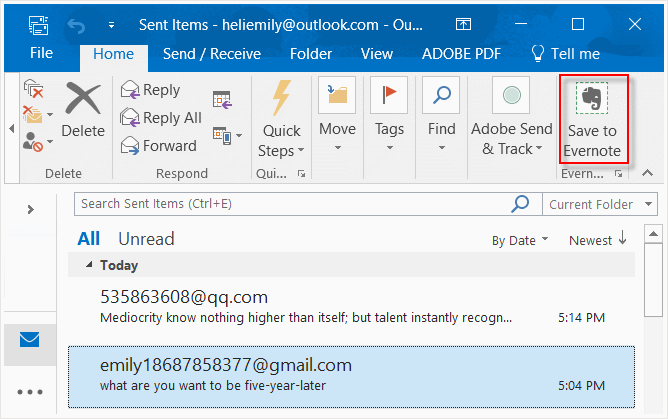The height and width of the screenshot is (419, 668).
Task: Click Reply All button
Action: click(161, 118)
